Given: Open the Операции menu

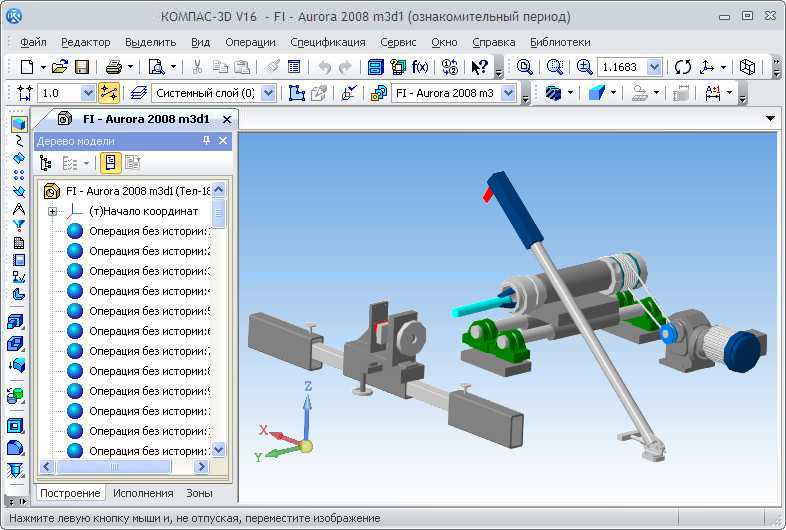Looking at the screenshot, I should point(250,42).
